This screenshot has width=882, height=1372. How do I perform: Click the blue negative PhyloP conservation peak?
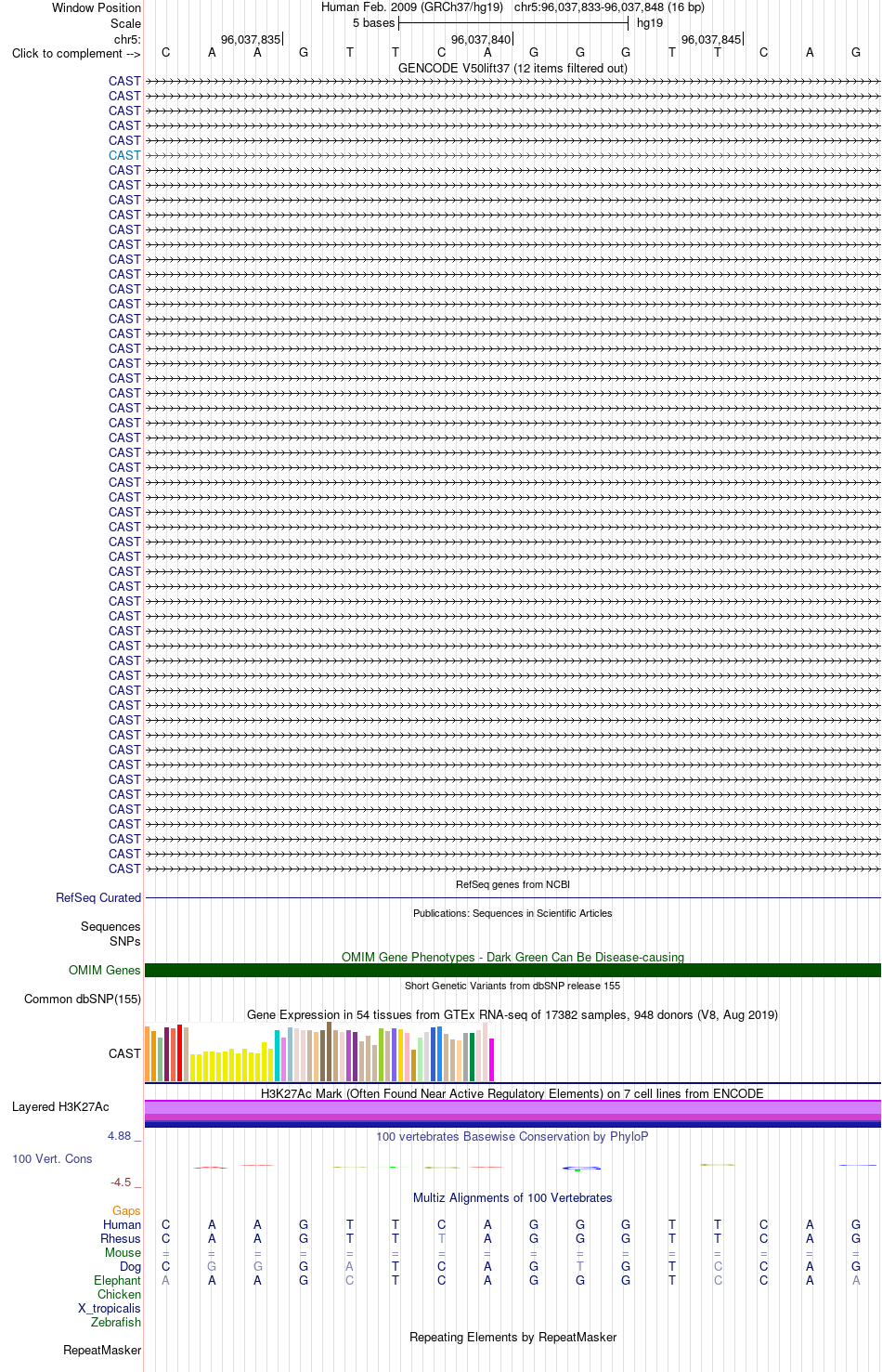[x=581, y=1168]
